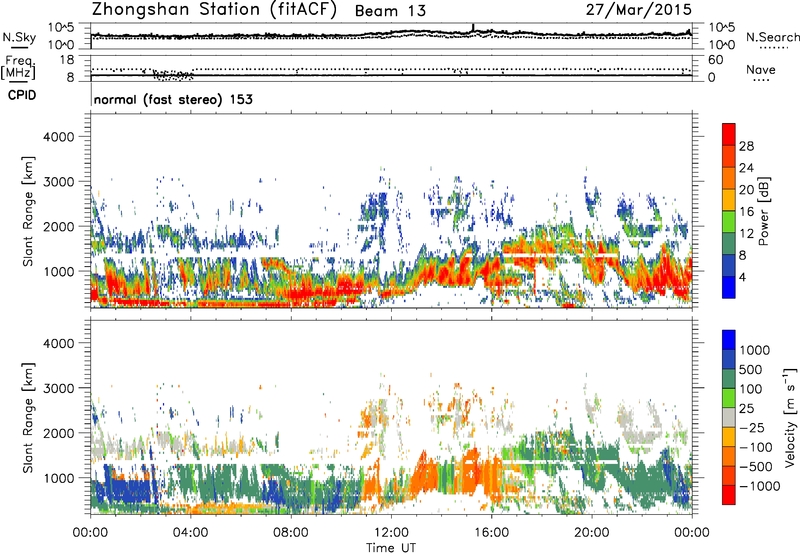Image resolution: width=800 pixels, height=554 pixels.
Task: Click the 'Freq. [MHz]' axis label
Action: [19, 68]
